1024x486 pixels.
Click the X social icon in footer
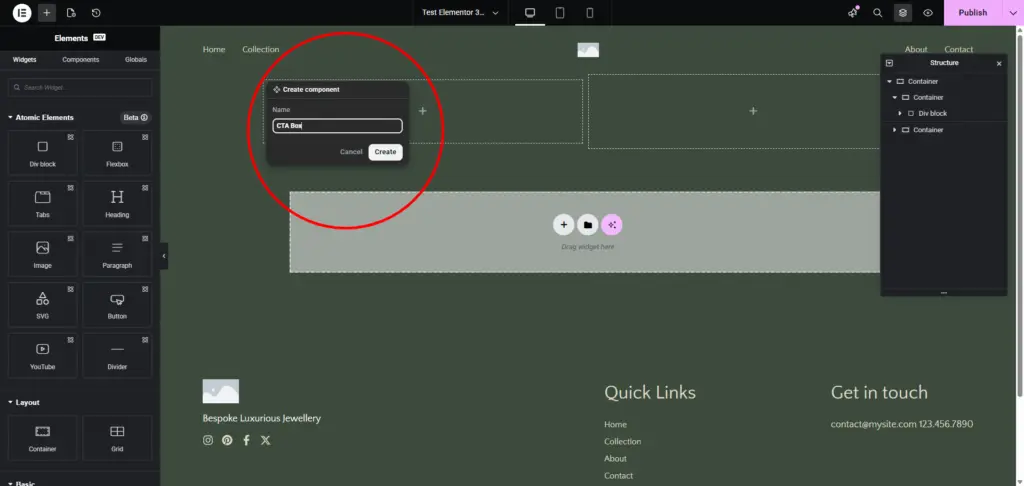tap(265, 440)
